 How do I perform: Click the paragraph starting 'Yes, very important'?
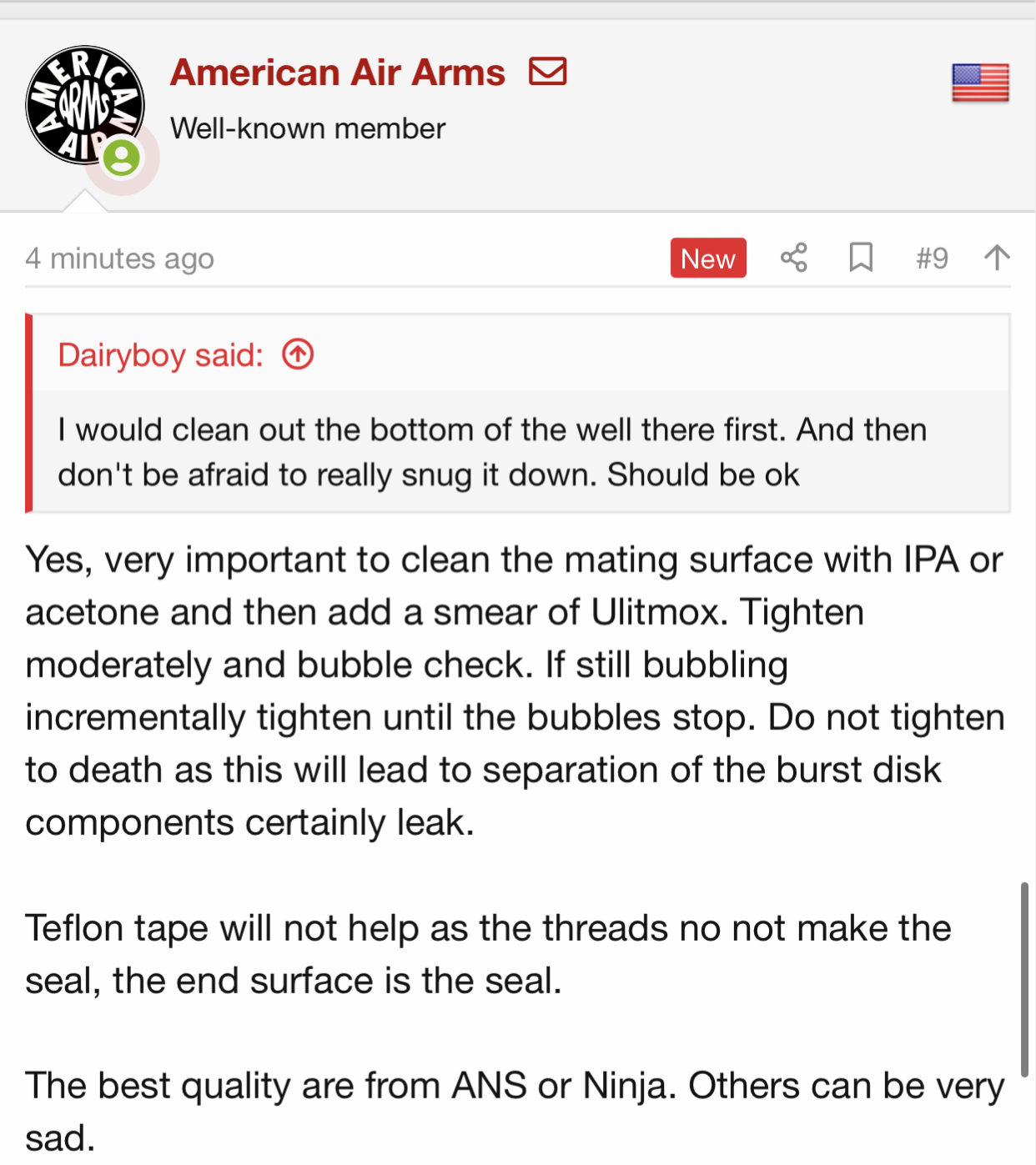point(515,690)
